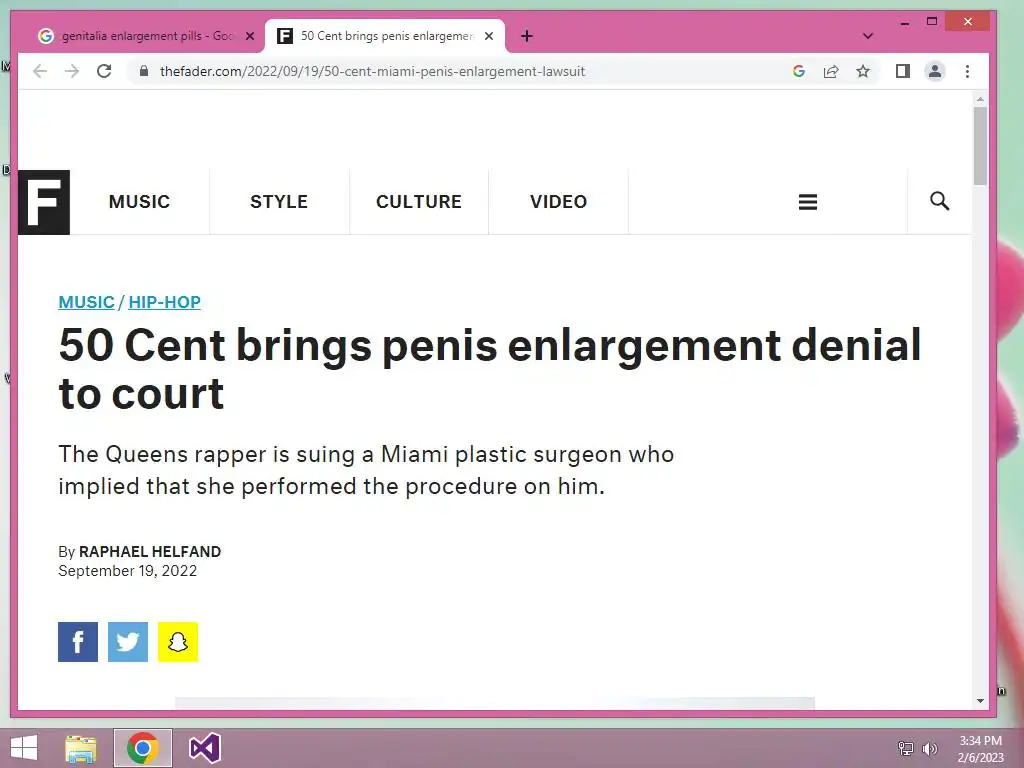Bookmark this page with the star icon
The image size is (1024, 768).
click(863, 71)
